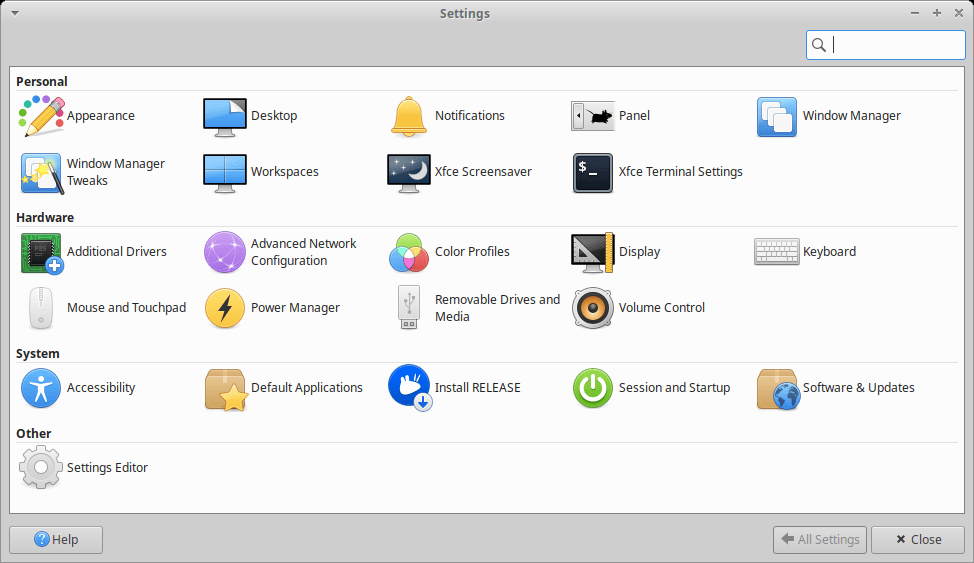Open Power Manager settings
Viewport: 974px width, 563px height.
225,308
